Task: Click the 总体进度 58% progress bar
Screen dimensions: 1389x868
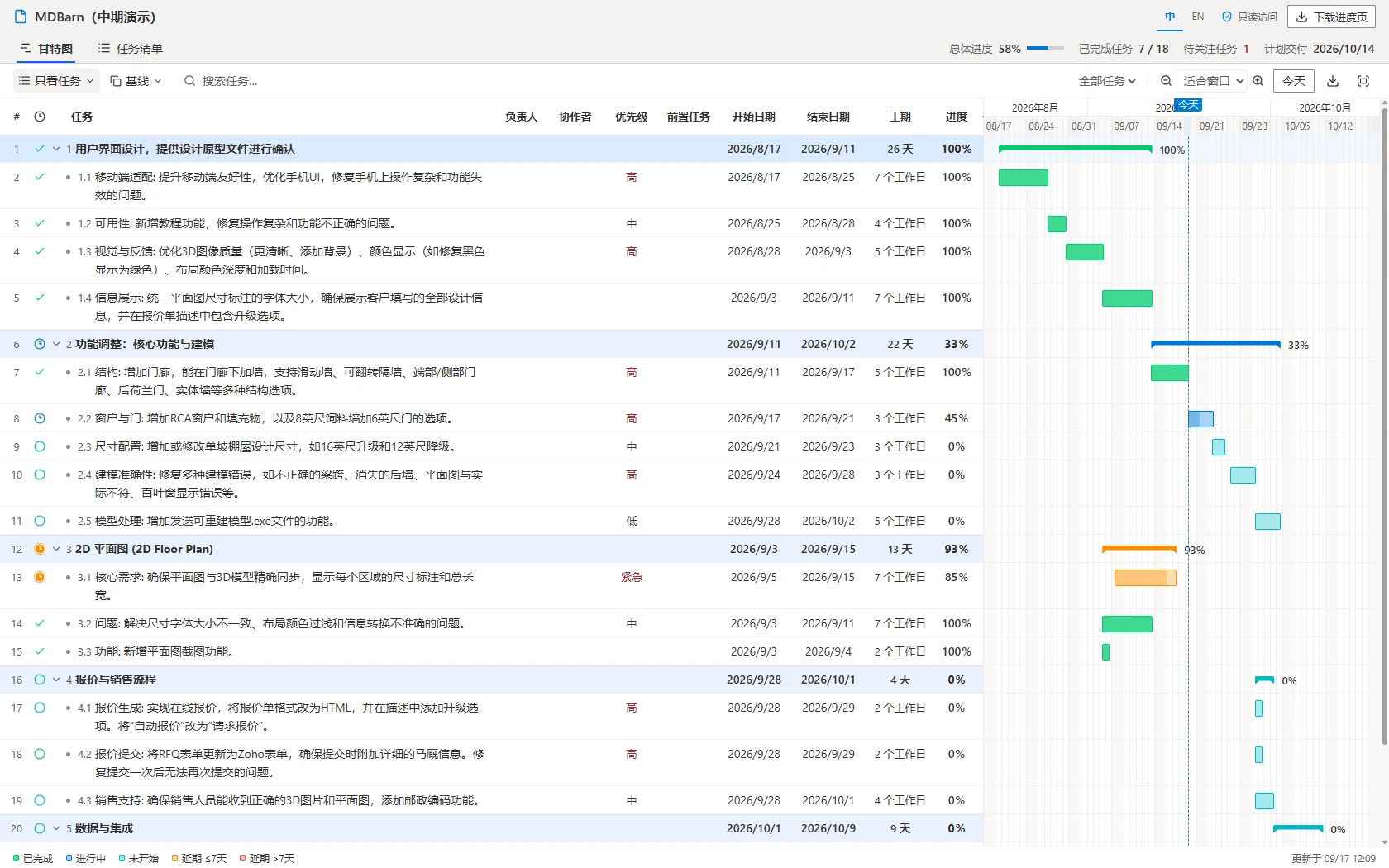Action: 1045,49
